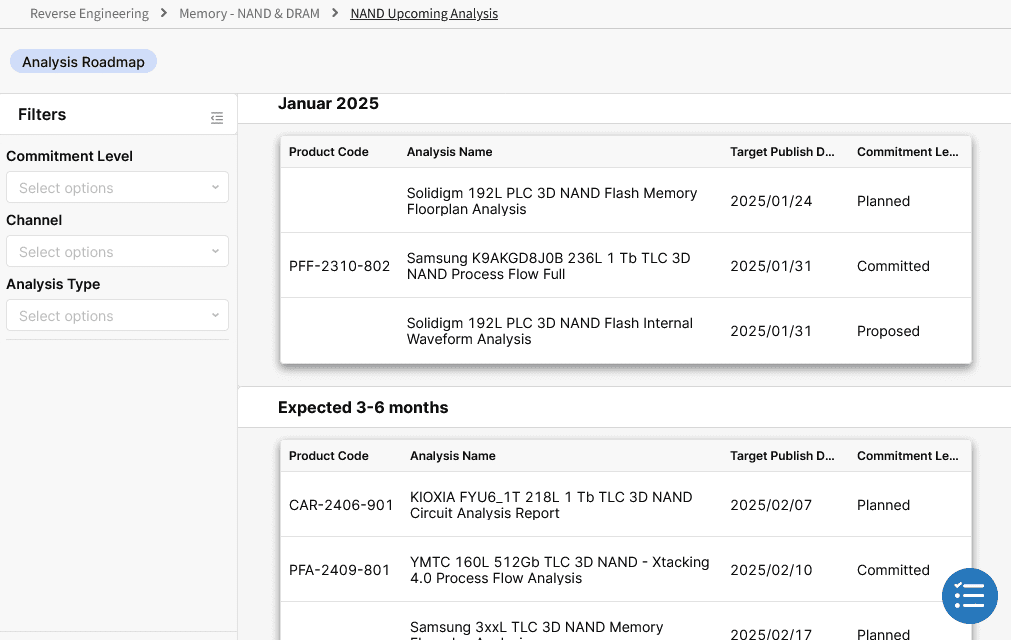Screen dimensions: 1011x640
Task: Click Commitment Level header in Januar table
Action: click(x=907, y=152)
